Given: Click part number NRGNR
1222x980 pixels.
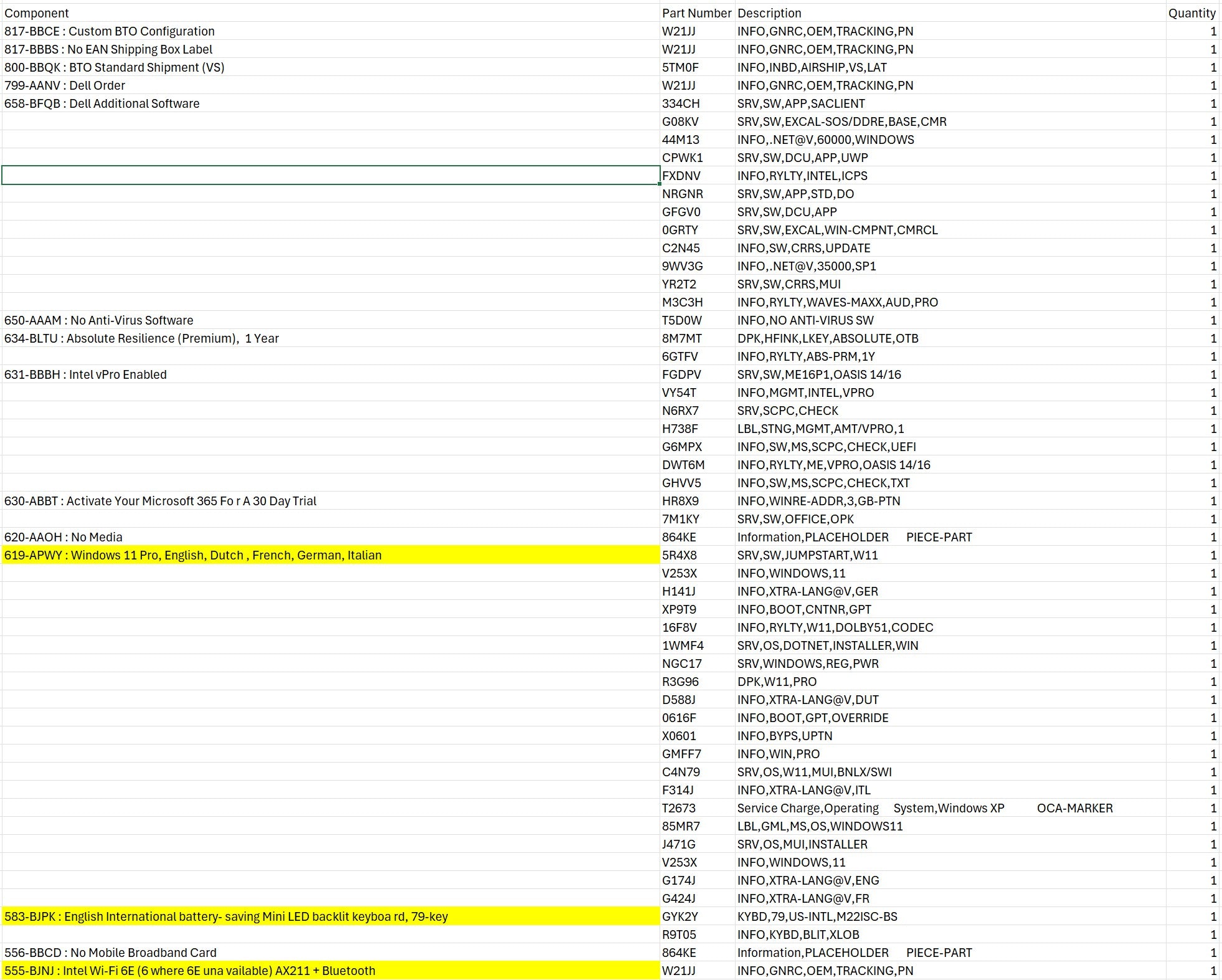Looking at the screenshot, I should (697, 194).
